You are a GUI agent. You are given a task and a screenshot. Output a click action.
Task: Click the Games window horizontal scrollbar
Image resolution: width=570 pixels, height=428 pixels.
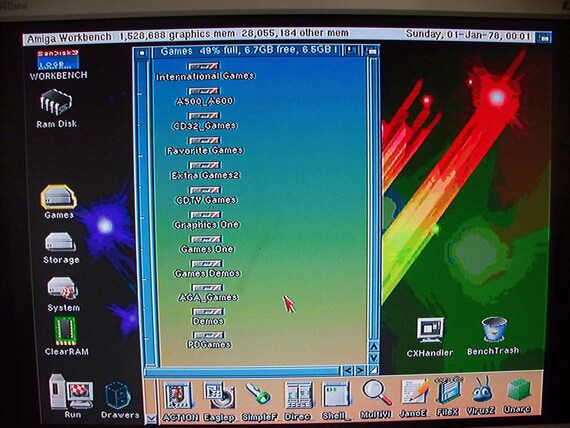coord(243,372)
